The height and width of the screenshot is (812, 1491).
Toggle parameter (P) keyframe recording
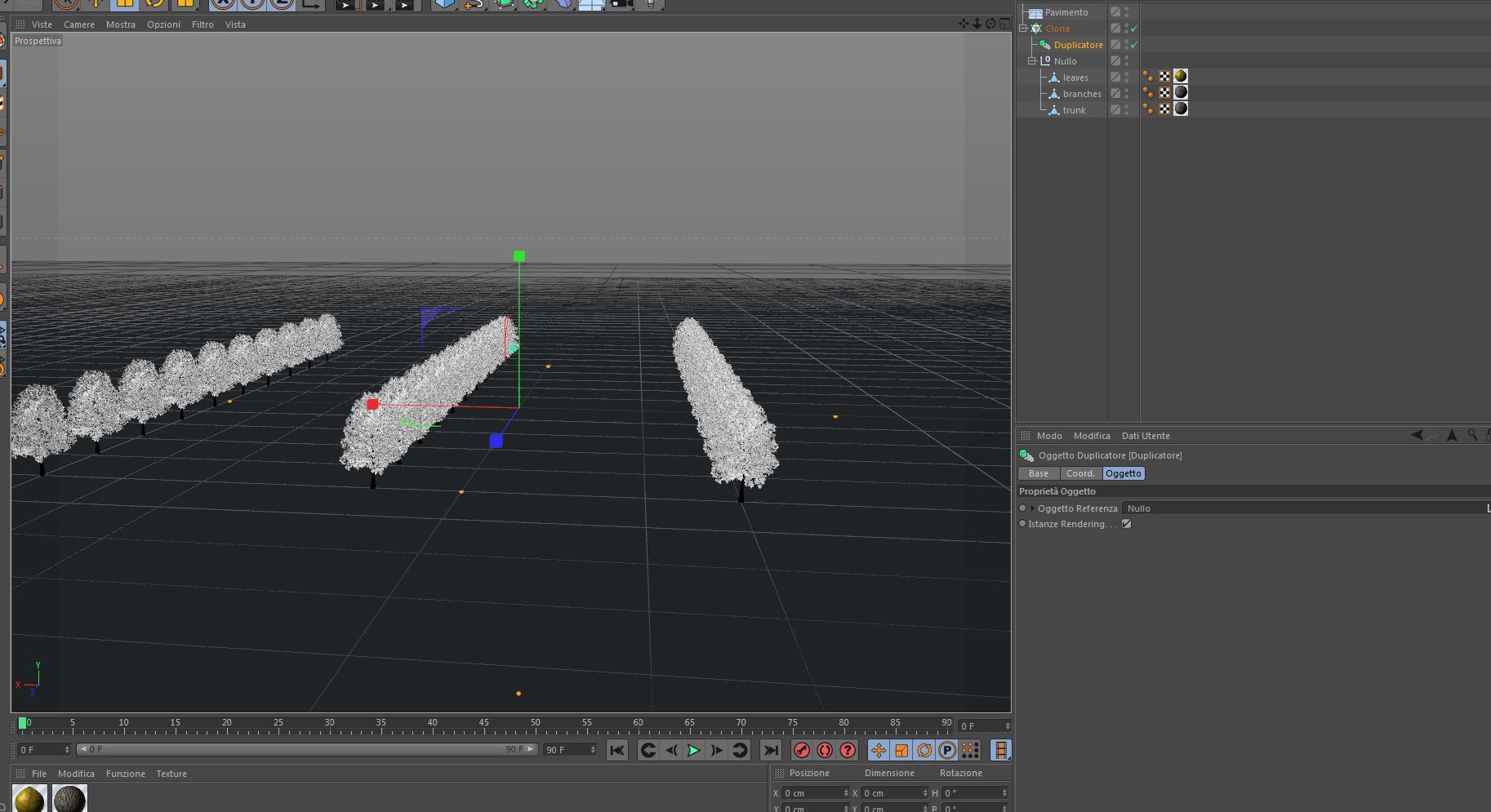(x=947, y=750)
